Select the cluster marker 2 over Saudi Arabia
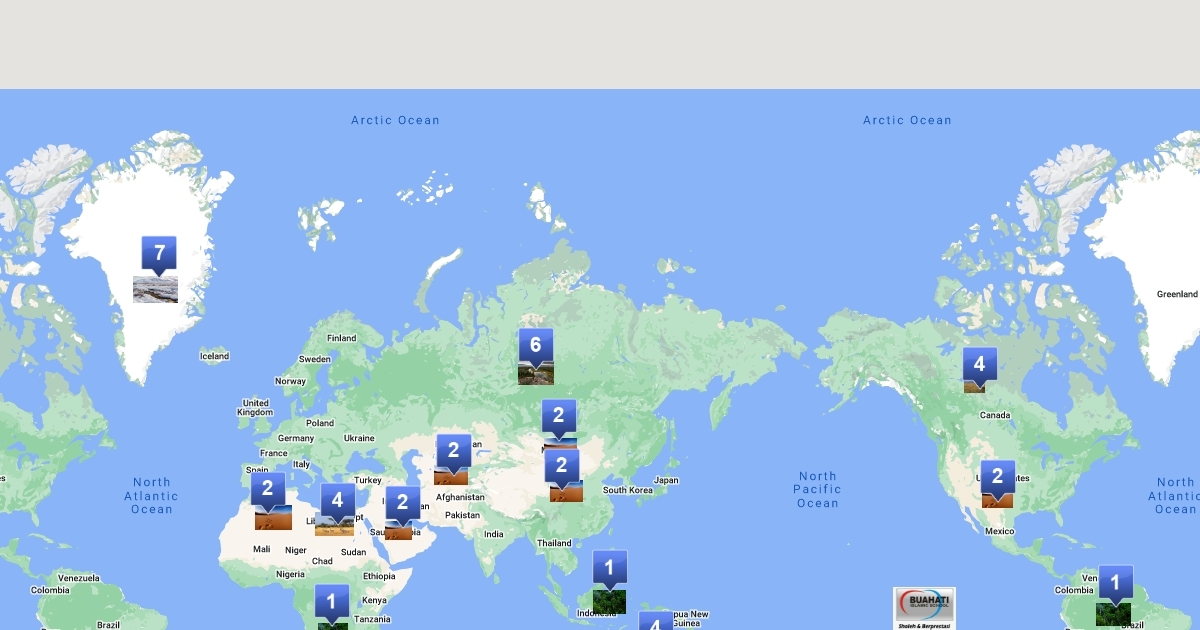 click(402, 503)
